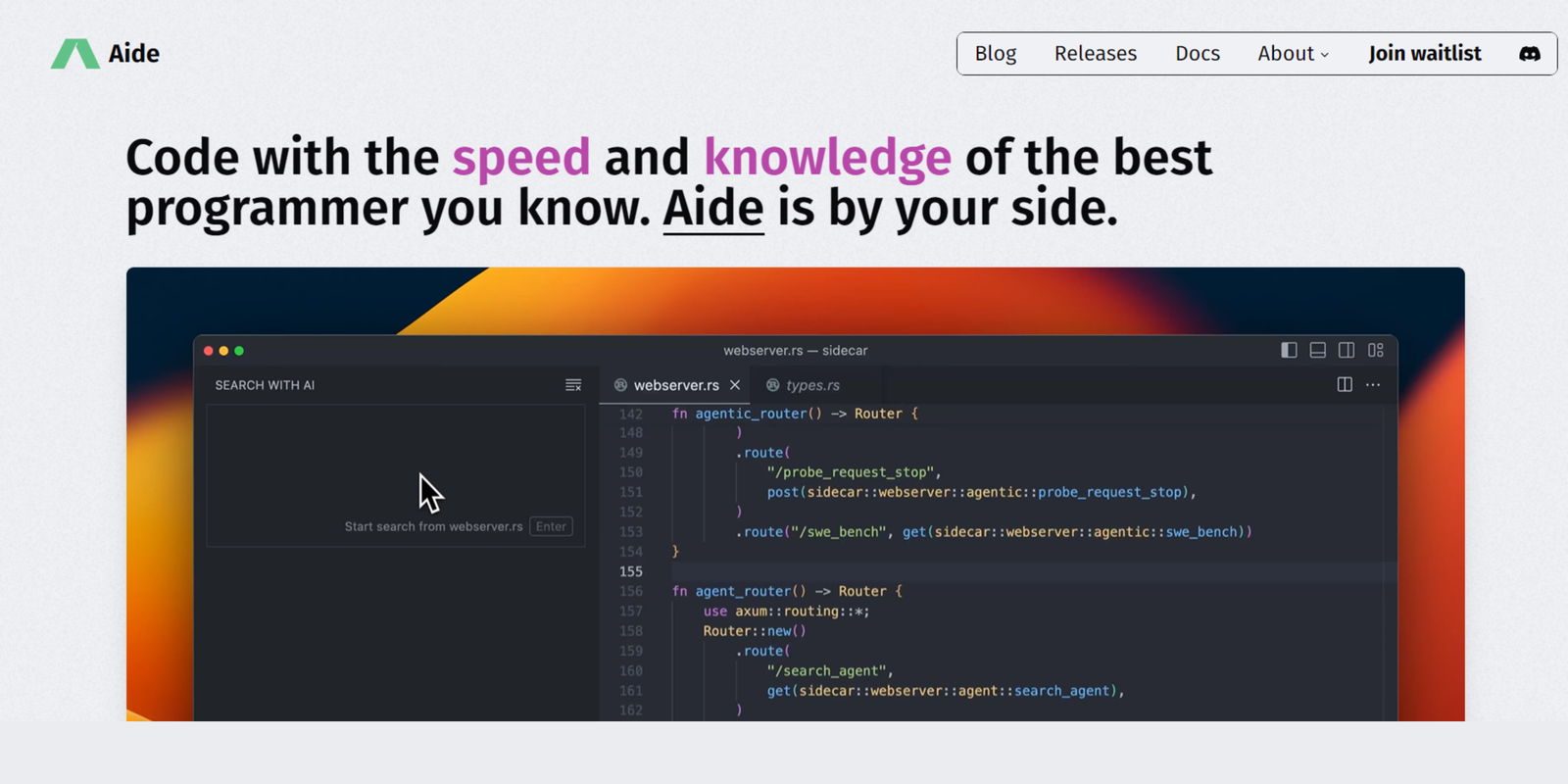Close the webserver.rs tab
1568x784 pixels.
735,385
